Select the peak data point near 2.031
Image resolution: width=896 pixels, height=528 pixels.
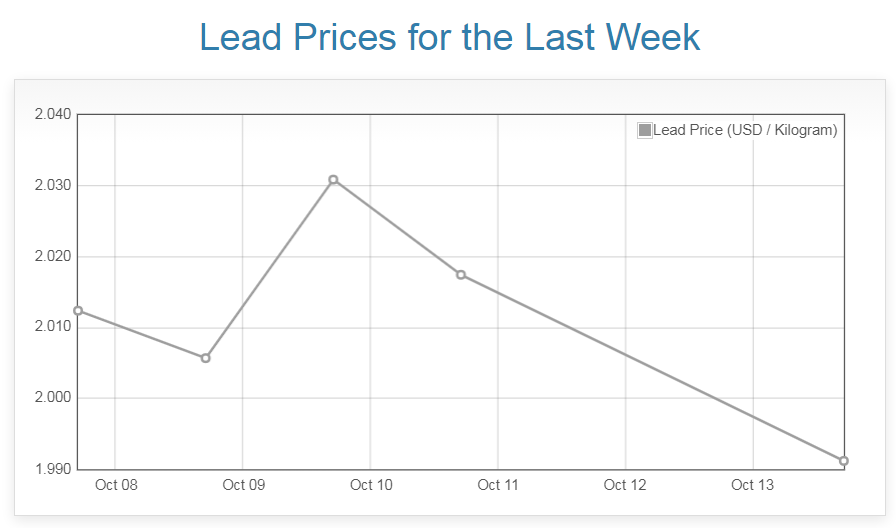click(333, 180)
